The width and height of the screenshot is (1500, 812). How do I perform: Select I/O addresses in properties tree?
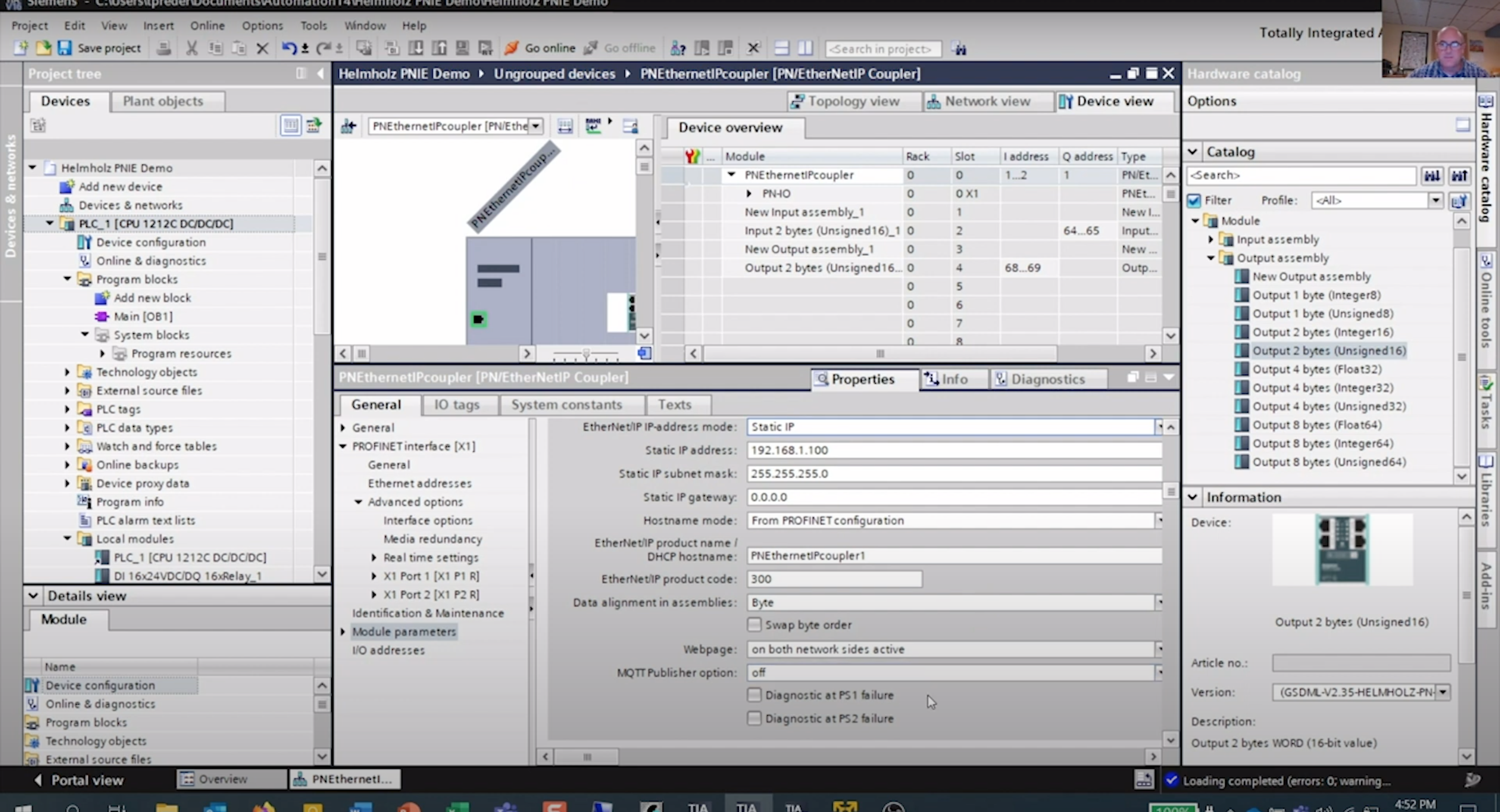pos(389,650)
